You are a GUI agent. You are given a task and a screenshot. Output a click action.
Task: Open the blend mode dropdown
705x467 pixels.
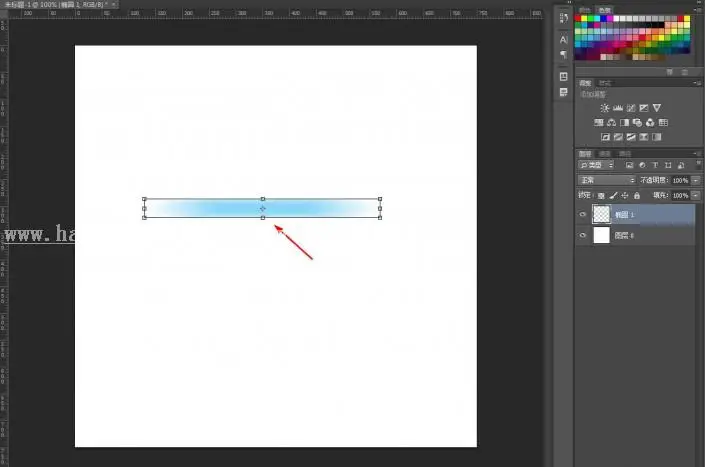coord(607,180)
